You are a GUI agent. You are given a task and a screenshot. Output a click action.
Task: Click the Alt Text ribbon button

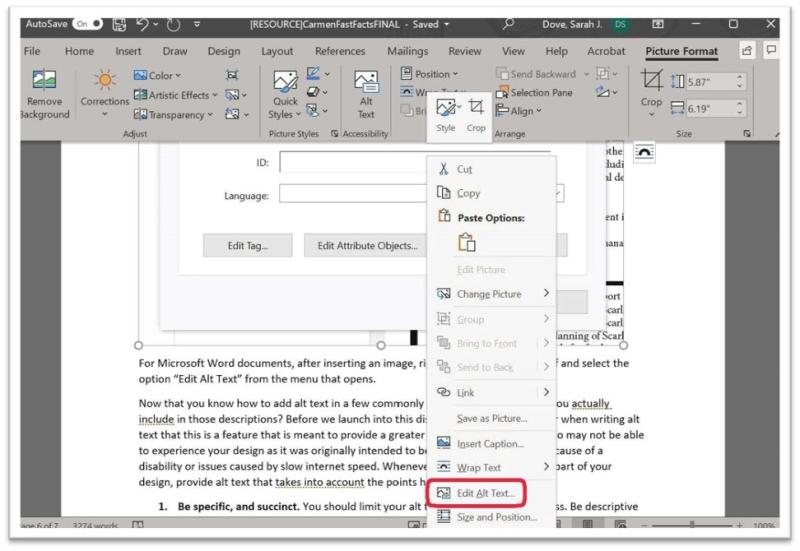click(366, 95)
